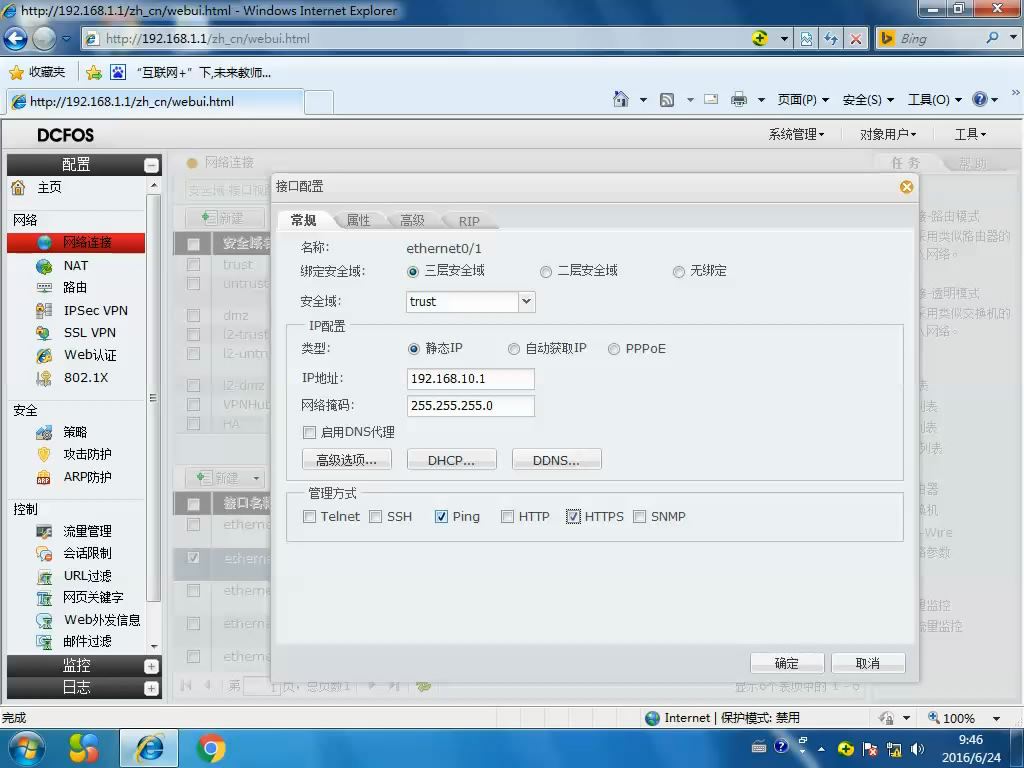Expand the 监控 sidebar section
The image size is (1024, 768).
152,667
